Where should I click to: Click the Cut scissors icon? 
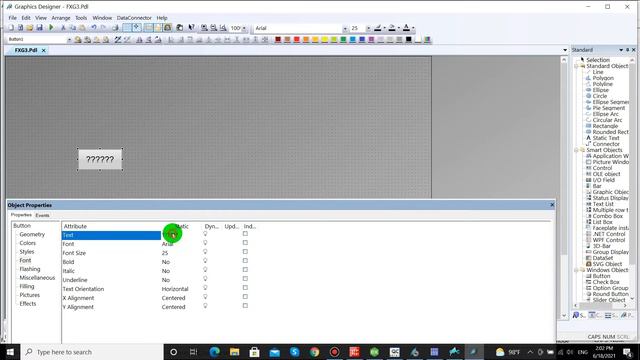63,28
